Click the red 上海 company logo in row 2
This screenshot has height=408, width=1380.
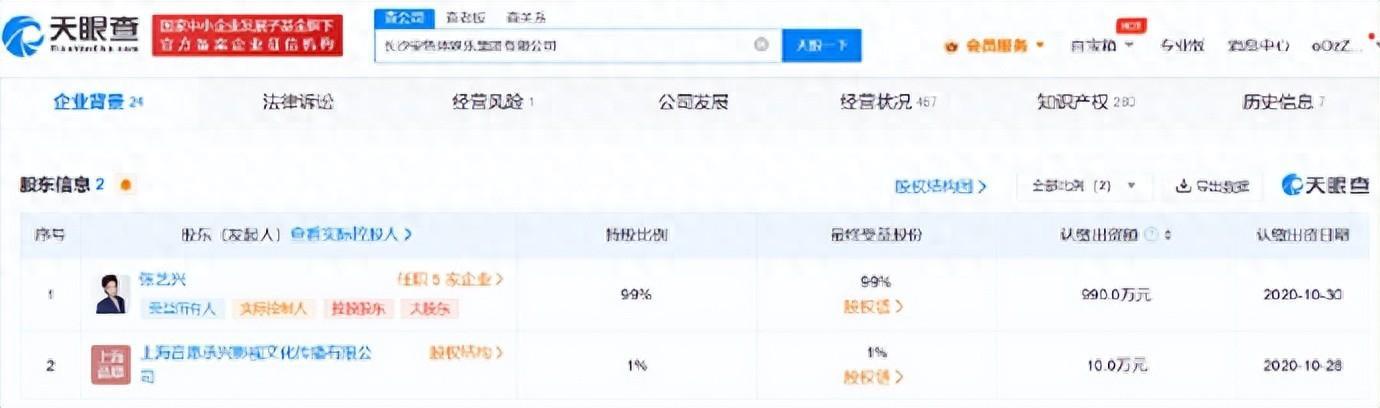[110, 365]
